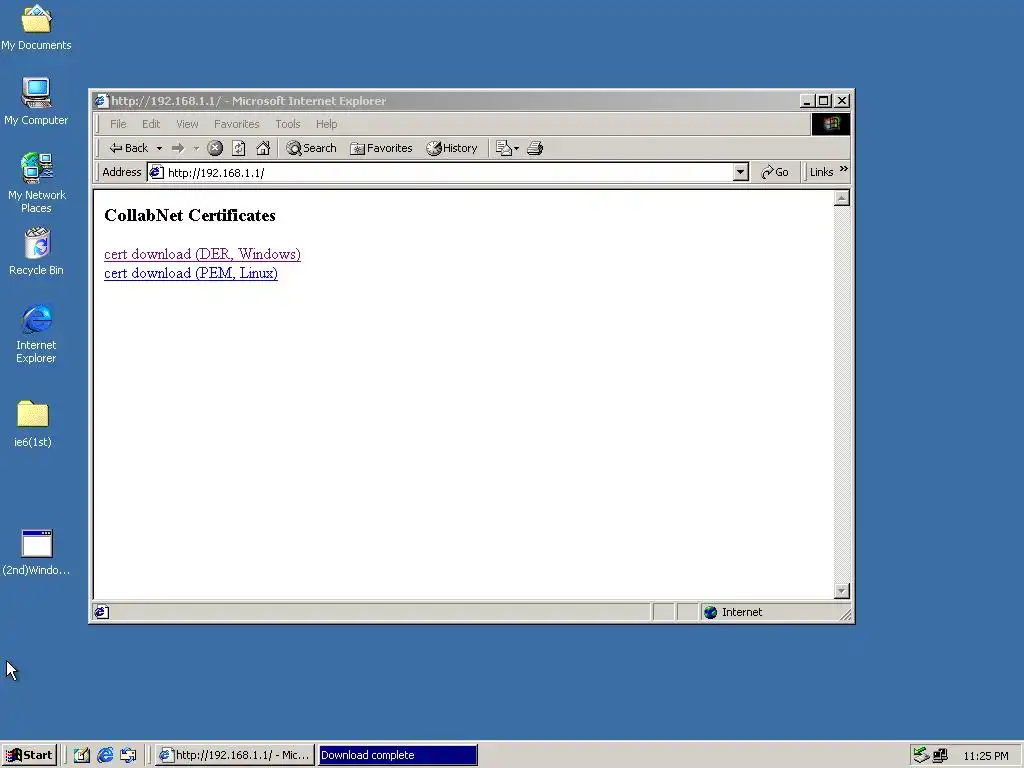Open the Favorites toolbar button

click(381, 148)
